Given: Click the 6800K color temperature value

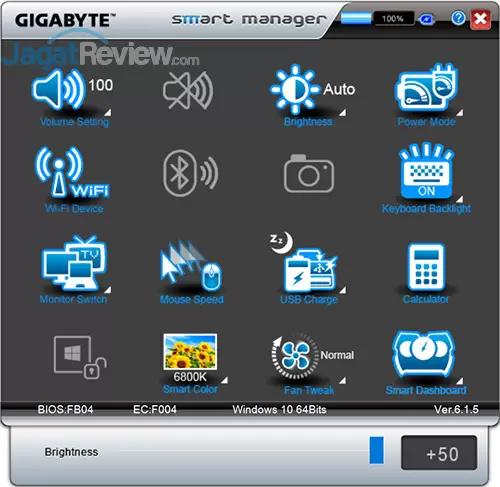Looking at the screenshot, I should (190, 377).
